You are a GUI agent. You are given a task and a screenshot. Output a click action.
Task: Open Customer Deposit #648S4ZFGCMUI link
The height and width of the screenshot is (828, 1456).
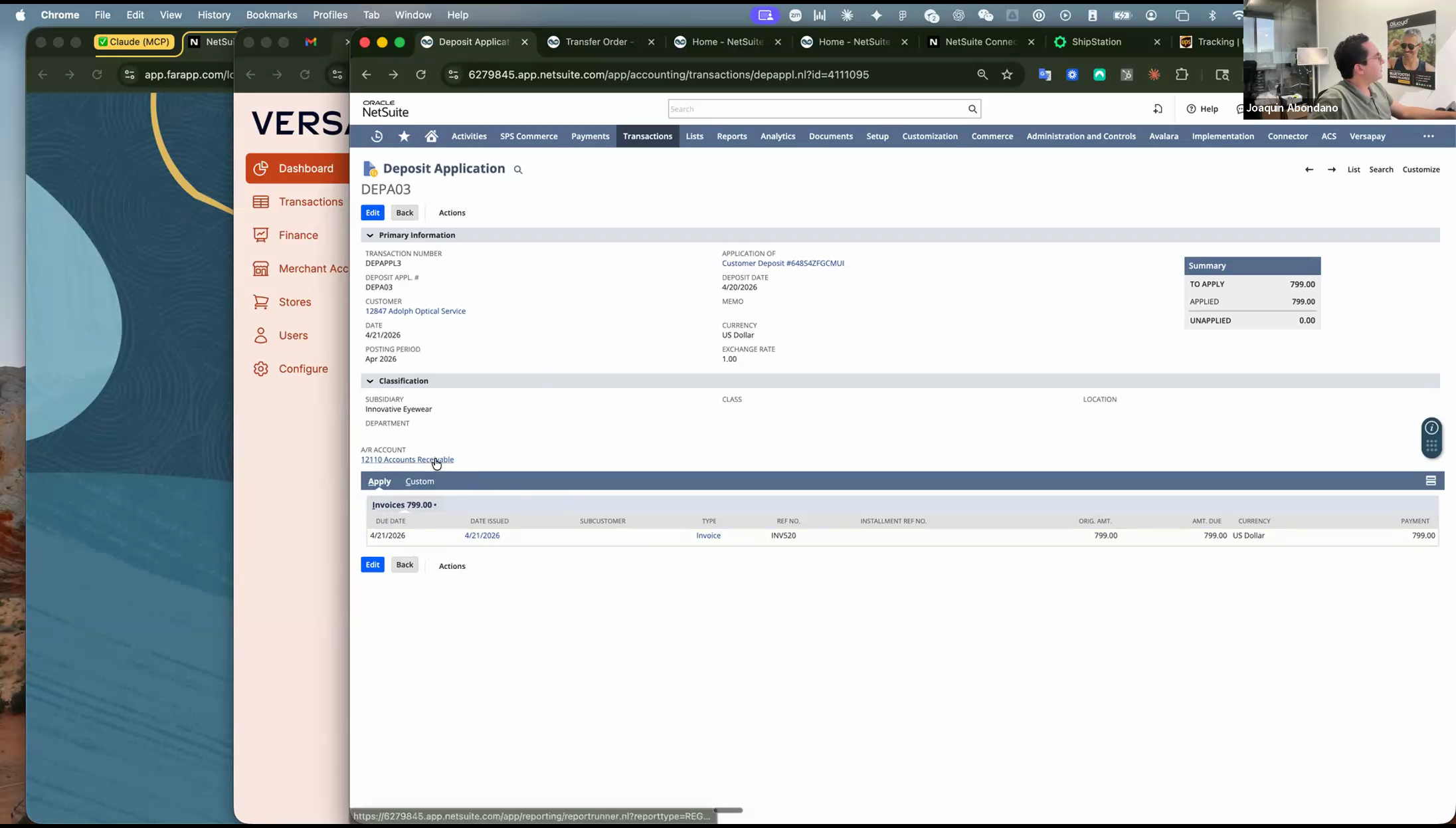tap(783, 263)
